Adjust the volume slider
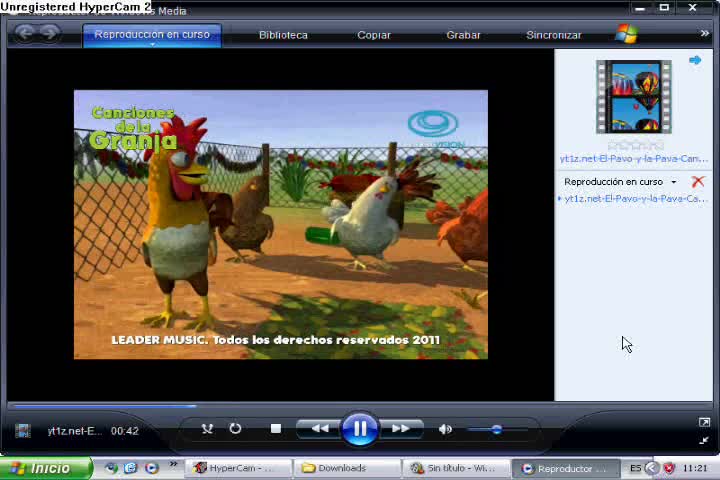Viewport: 720px width, 480px height. click(x=497, y=429)
